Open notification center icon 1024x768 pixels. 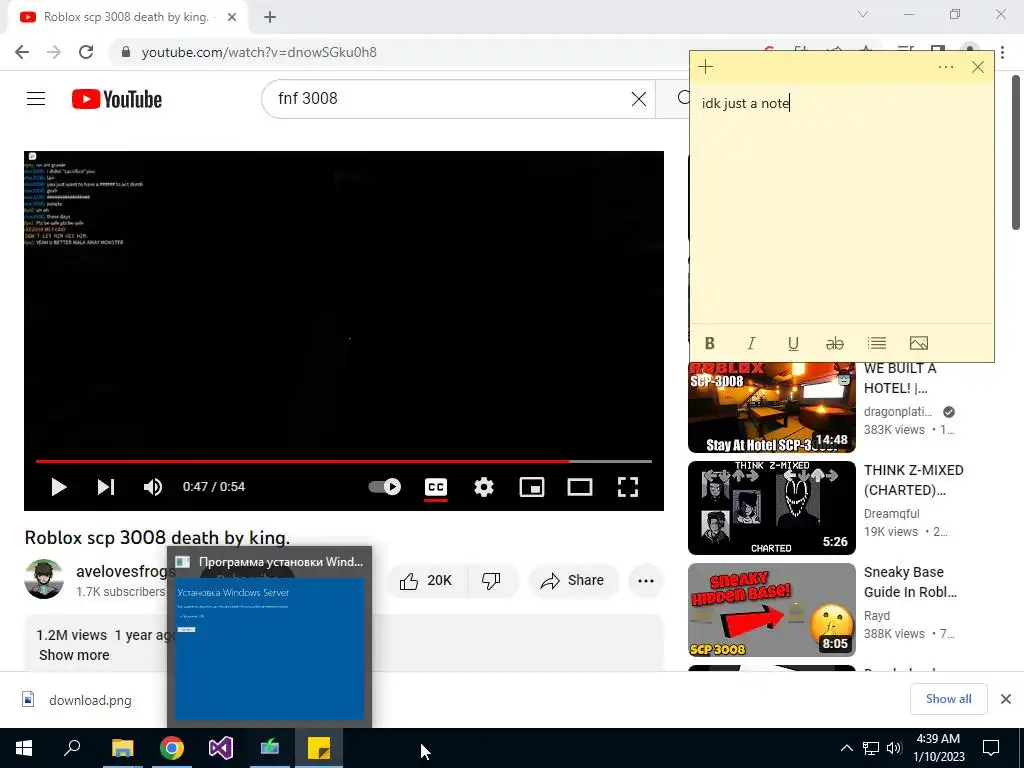coord(991,748)
